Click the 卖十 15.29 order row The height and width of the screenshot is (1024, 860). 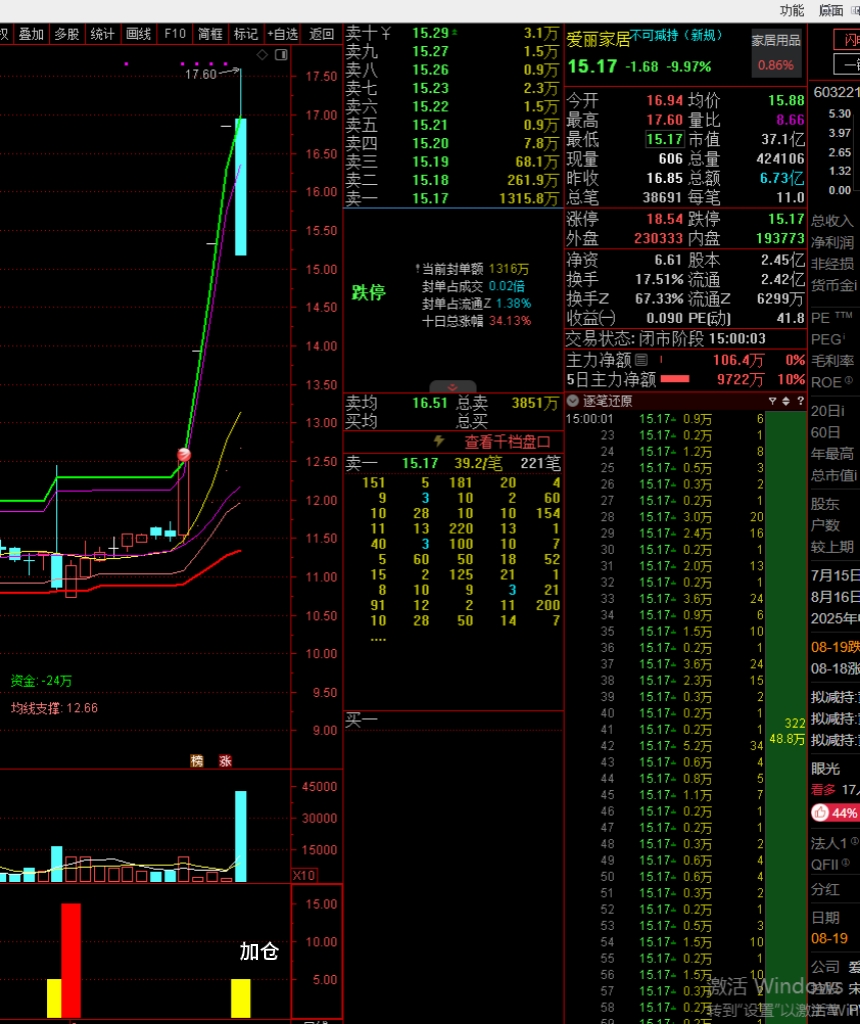(x=452, y=33)
